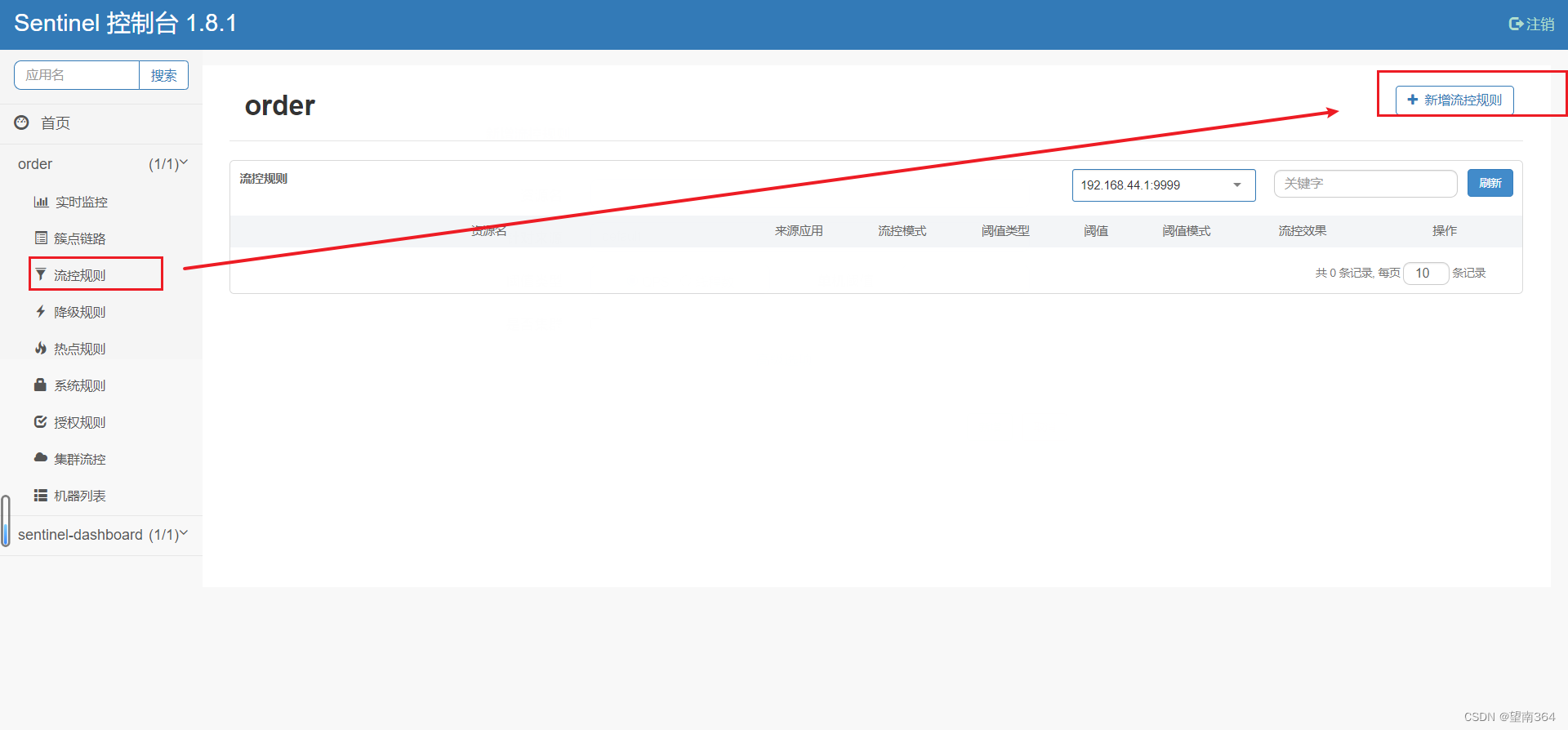
Task: Click the Sentinel 控制台 1.8.1 title
Action: pos(126,24)
